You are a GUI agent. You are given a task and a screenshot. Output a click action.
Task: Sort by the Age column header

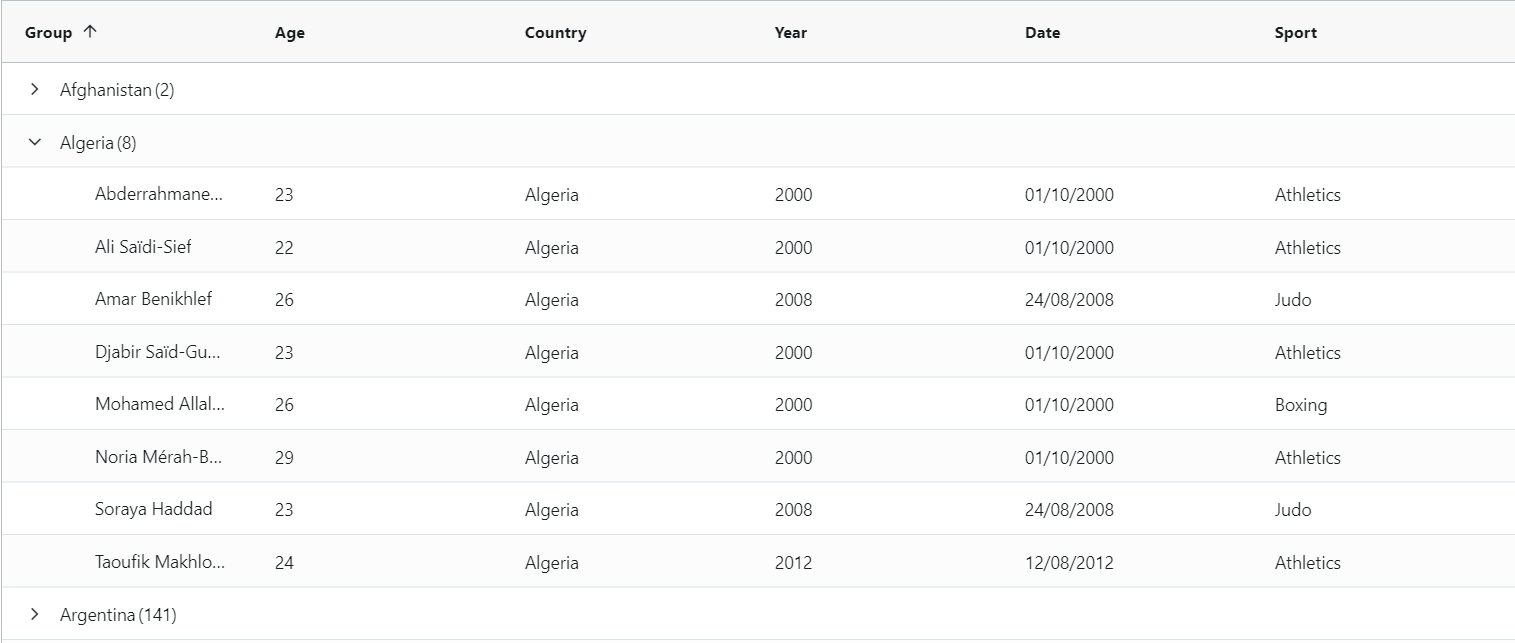point(290,33)
